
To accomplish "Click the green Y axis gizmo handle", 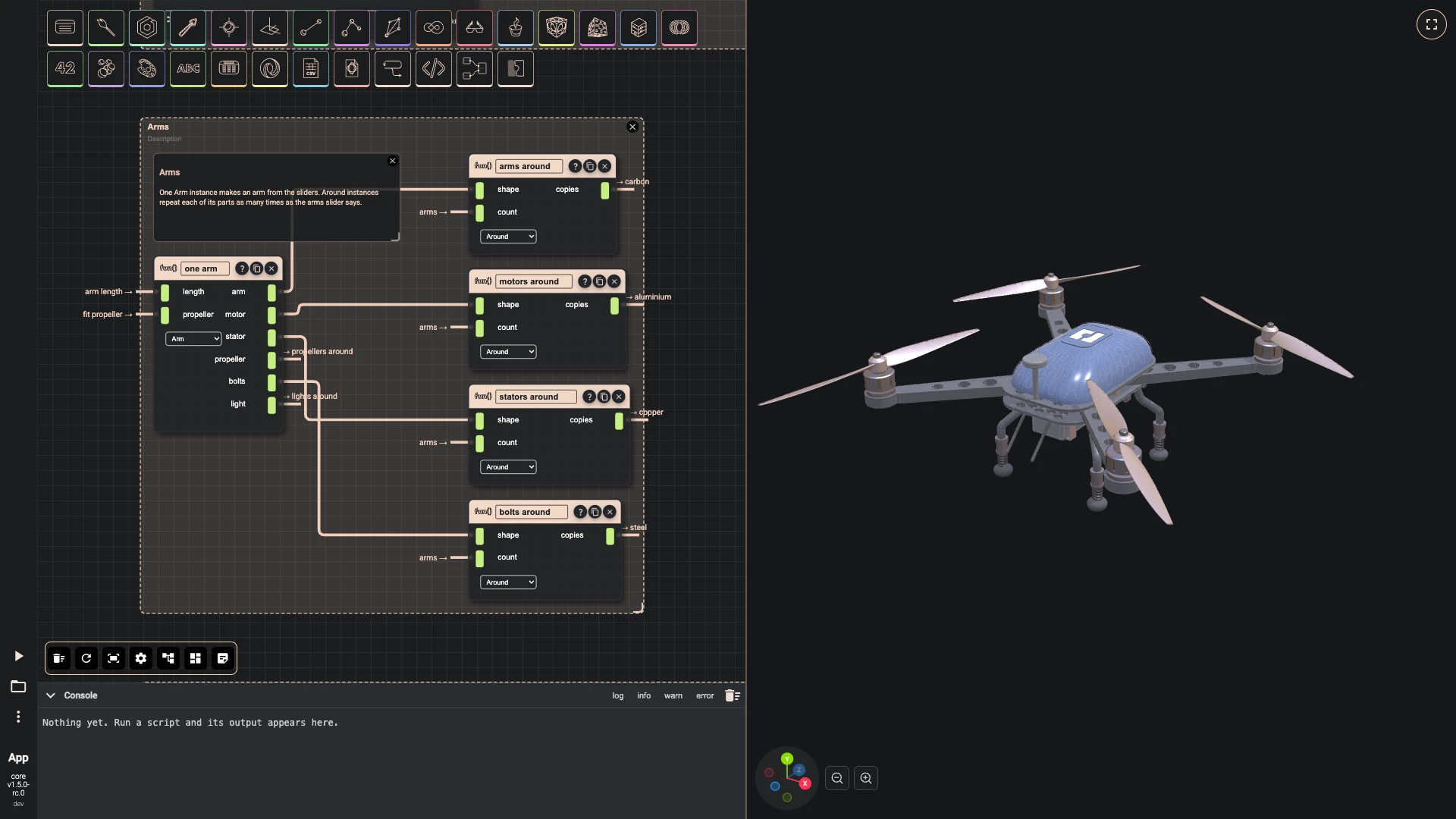I will pyautogui.click(x=787, y=759).
